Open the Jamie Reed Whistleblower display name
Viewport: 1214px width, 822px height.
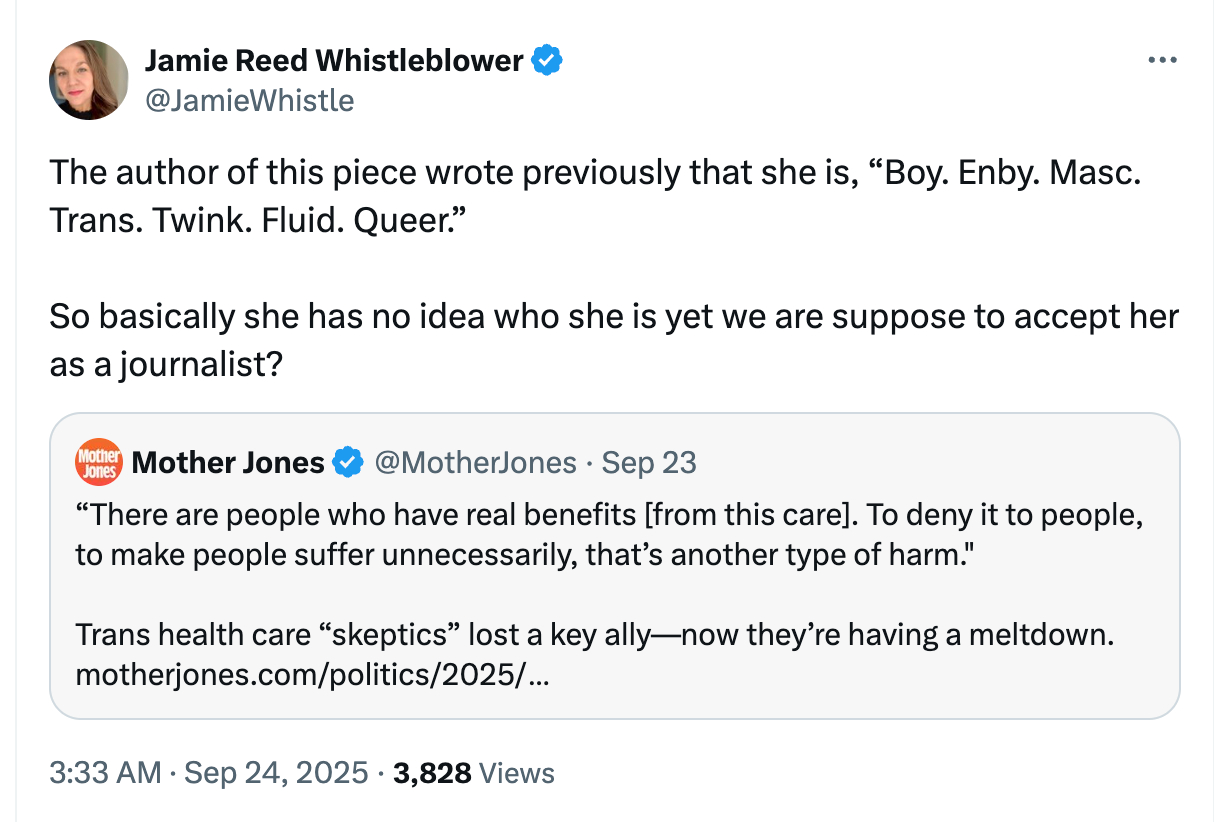pyautogui.click(x=334, y=61)
